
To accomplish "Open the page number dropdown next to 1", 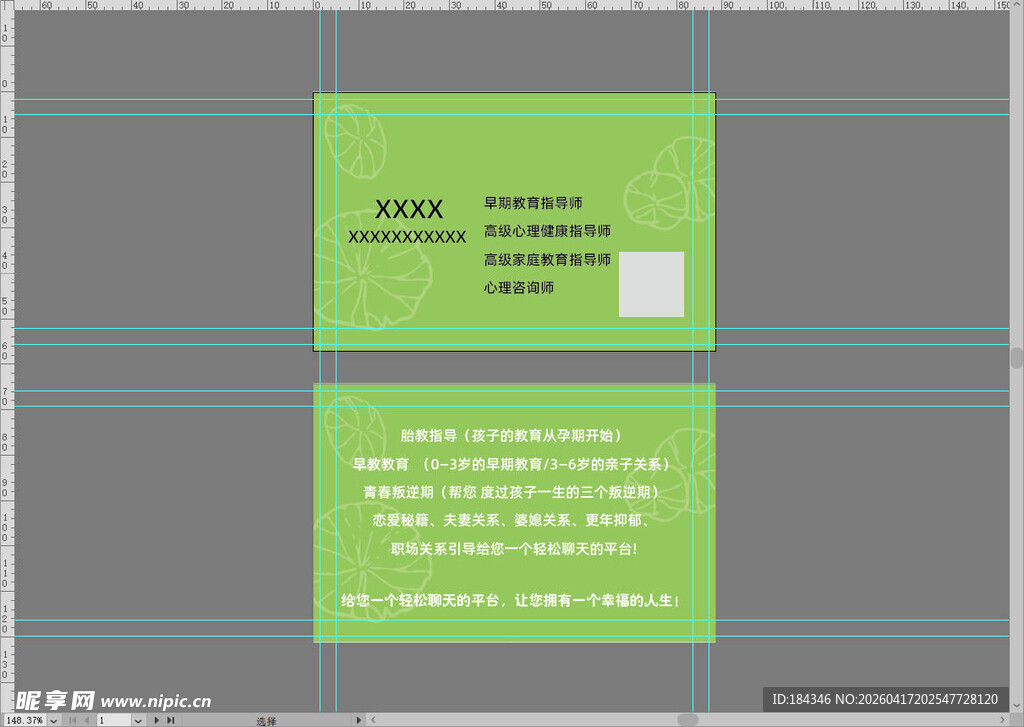I will coord(137,719).
